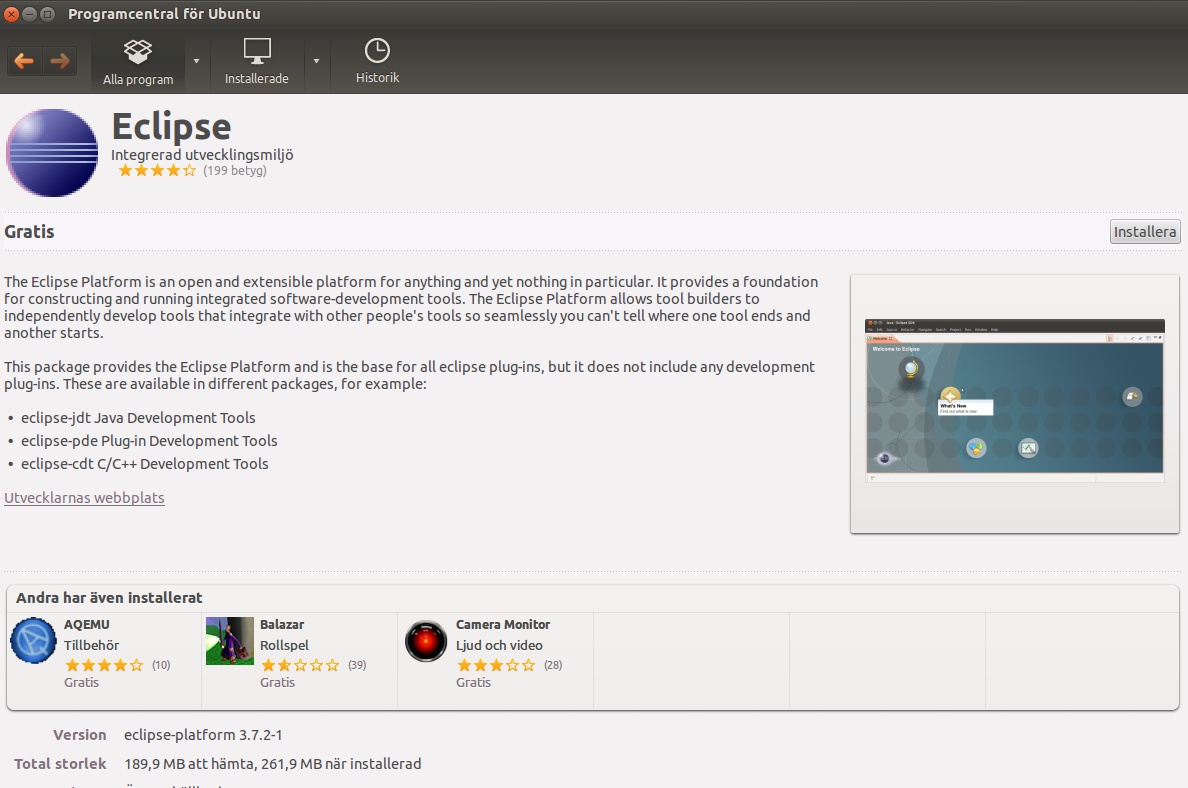Open the Alla program section

(x=138, y=62)
